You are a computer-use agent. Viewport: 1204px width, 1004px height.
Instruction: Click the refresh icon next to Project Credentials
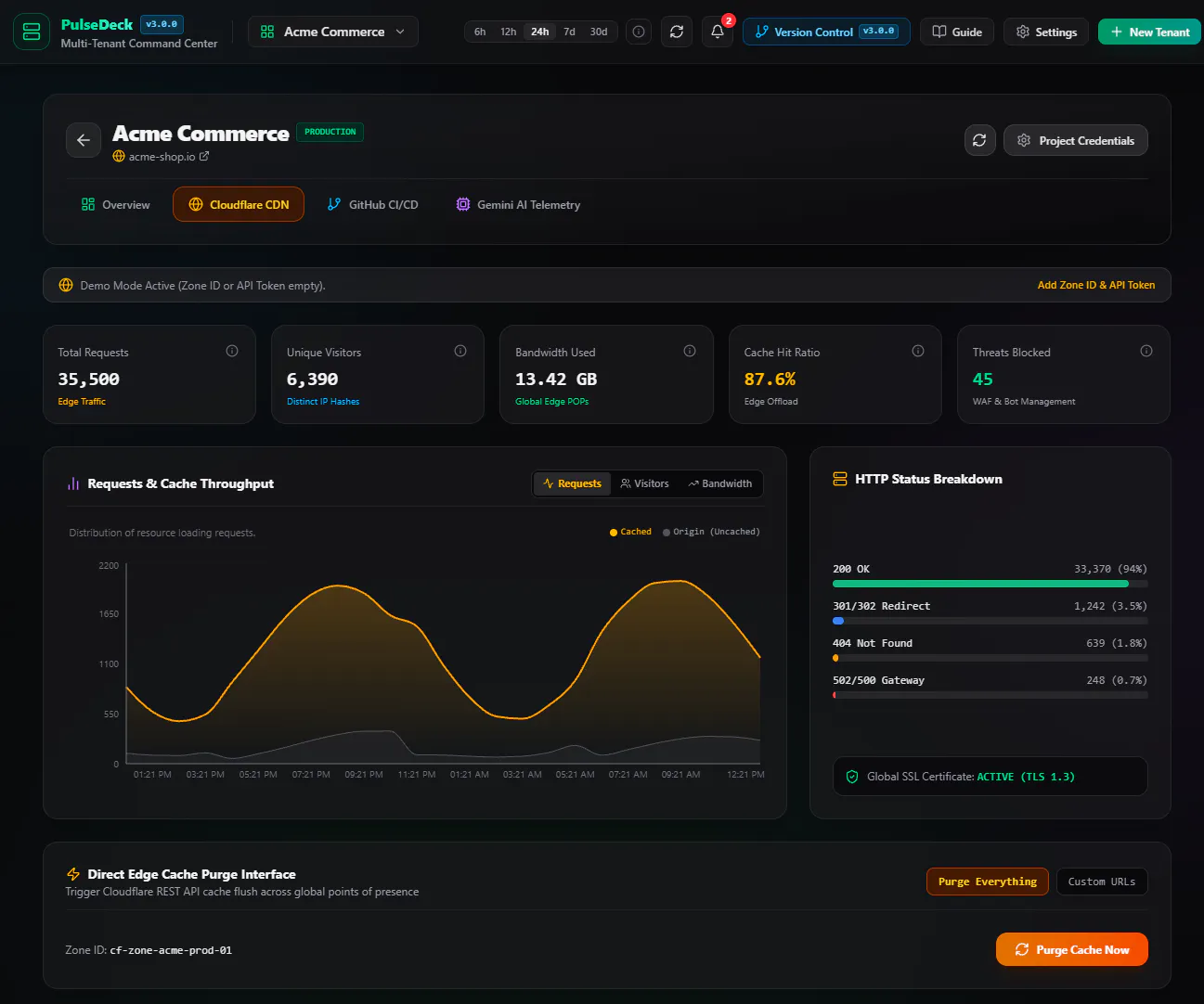tap(979, 140)
